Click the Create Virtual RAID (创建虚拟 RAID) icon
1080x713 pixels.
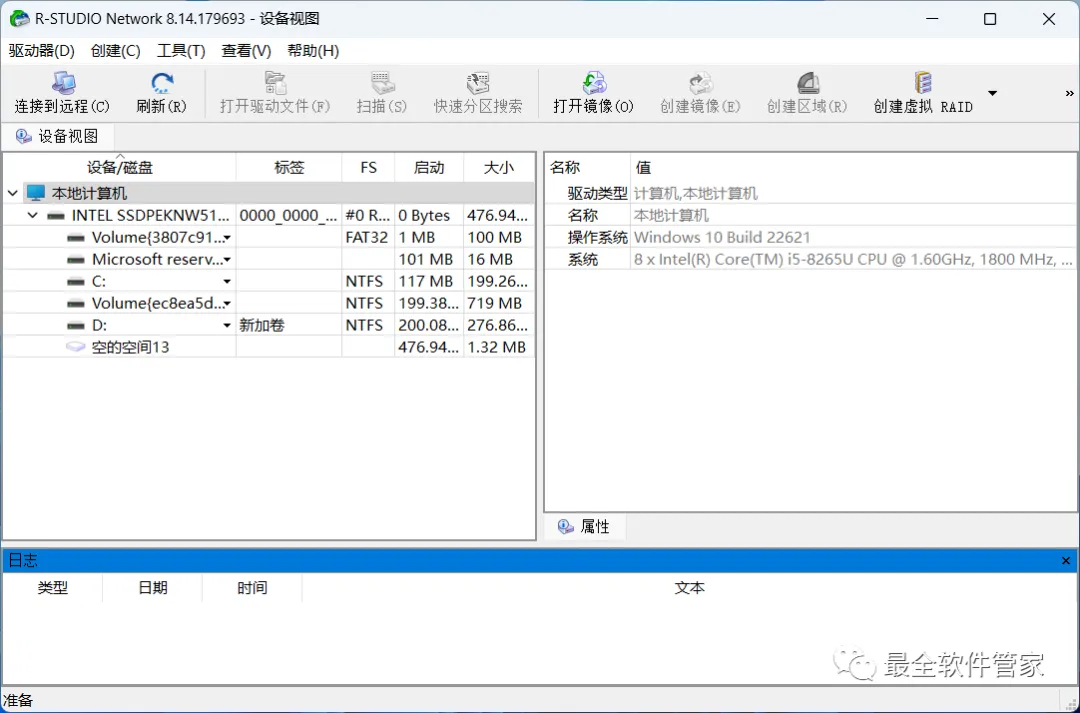tap(923, 83)
